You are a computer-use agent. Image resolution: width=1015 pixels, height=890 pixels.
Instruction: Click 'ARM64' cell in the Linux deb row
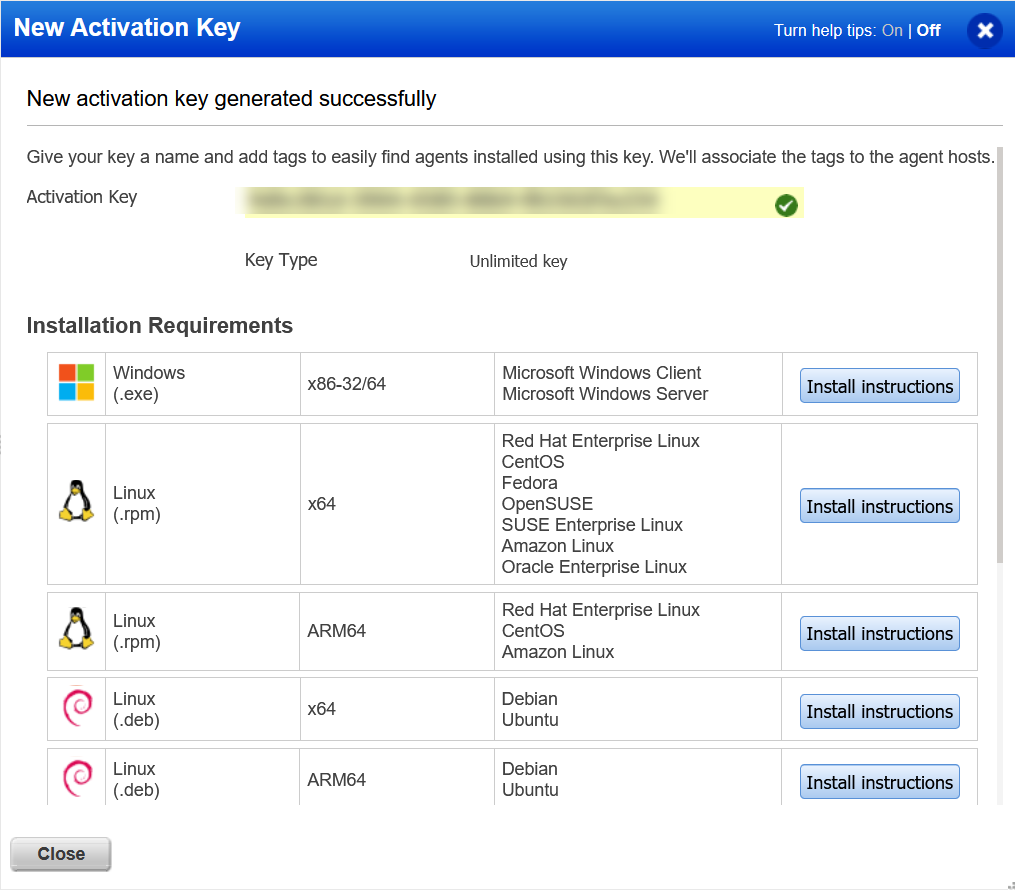396,777
